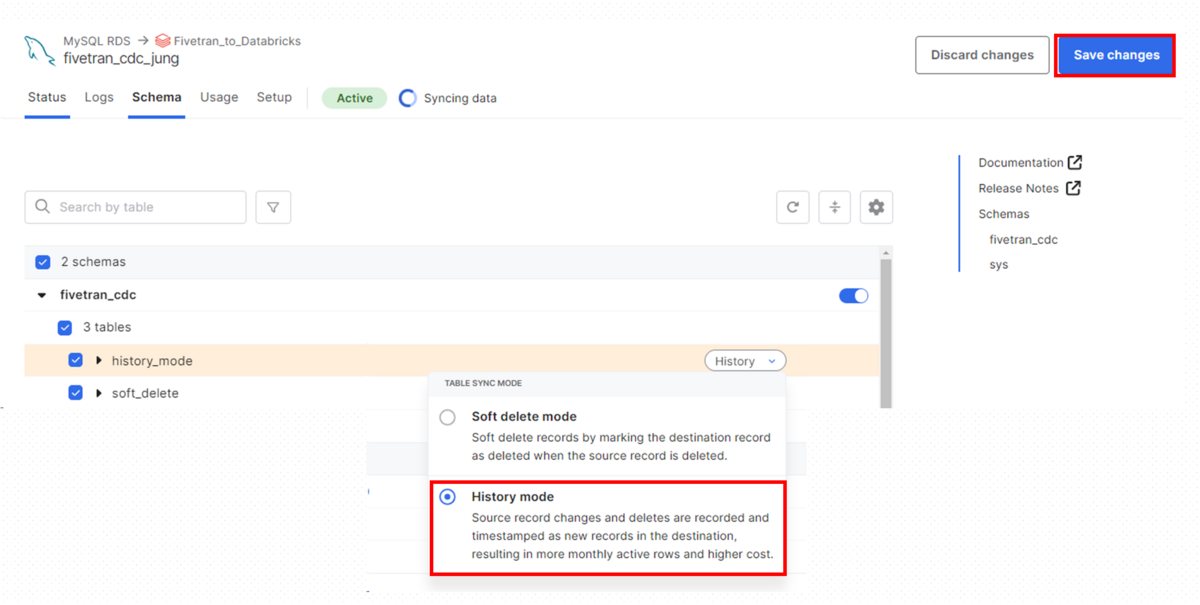
Task: Click the MySQL RDS breadcrumb text
Action: pyautogui.click(x=97, y=41)
